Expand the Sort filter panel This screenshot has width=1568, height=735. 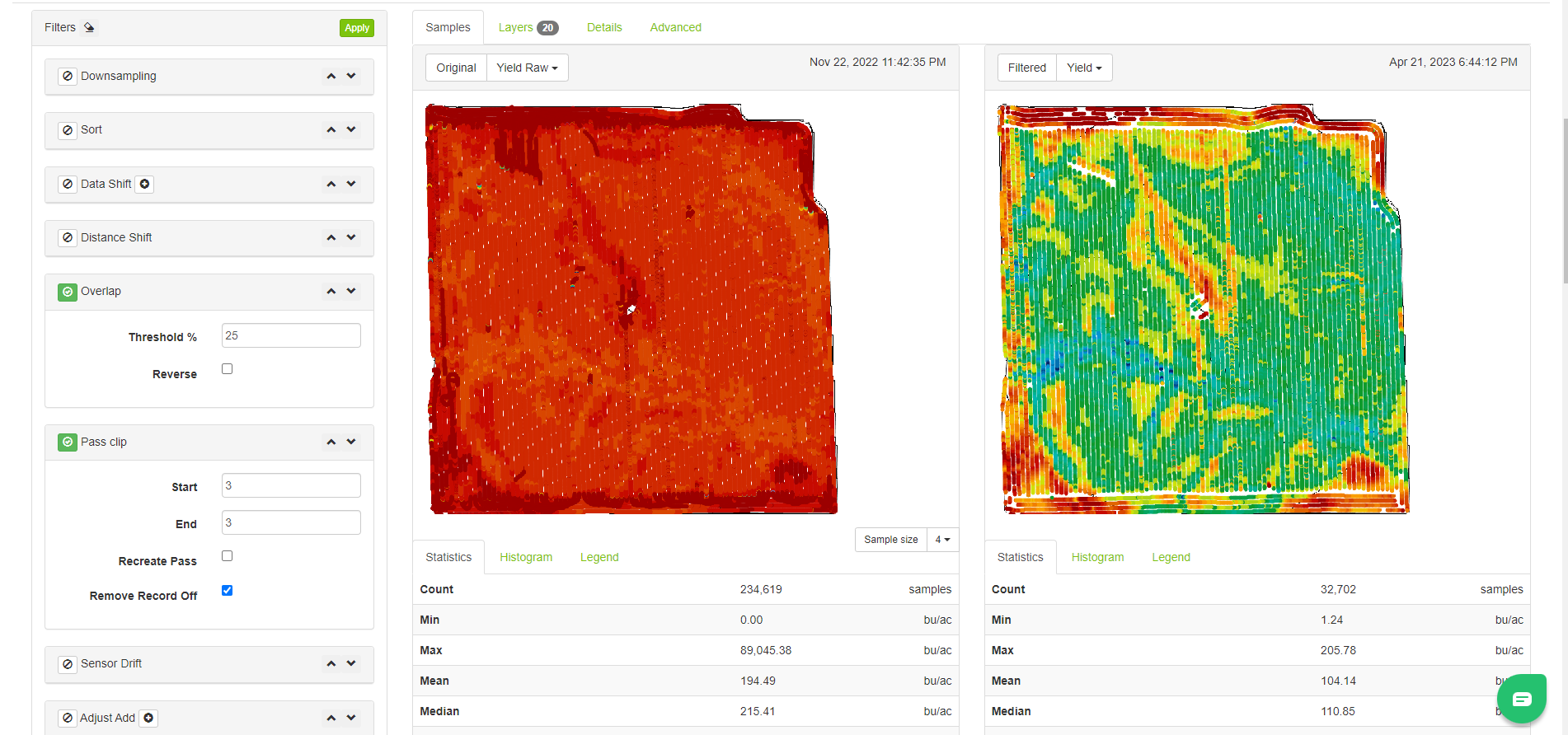(209, 130)
